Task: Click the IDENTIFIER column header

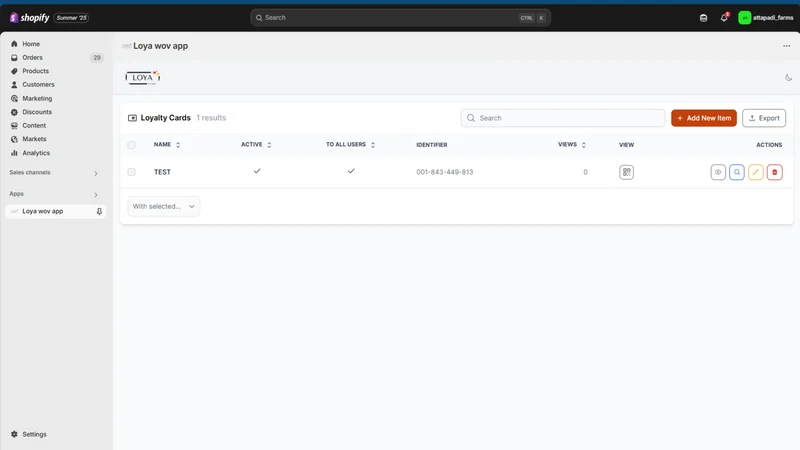Action: (432, 145)
